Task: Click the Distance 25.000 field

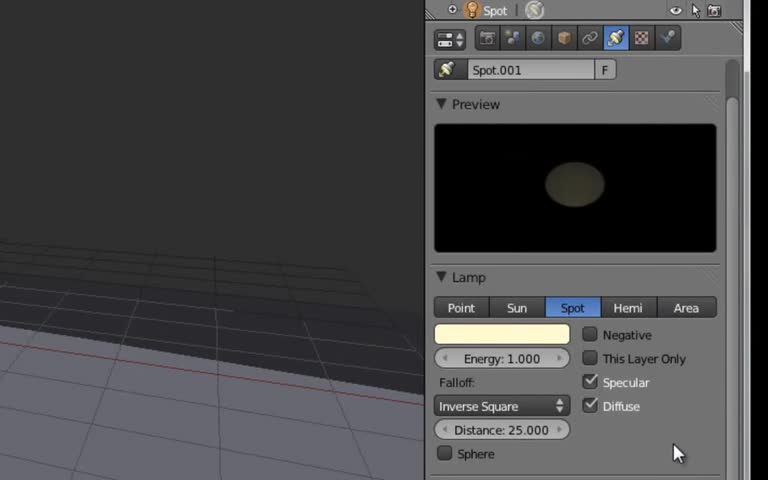Action: click(x=502, y=430)
